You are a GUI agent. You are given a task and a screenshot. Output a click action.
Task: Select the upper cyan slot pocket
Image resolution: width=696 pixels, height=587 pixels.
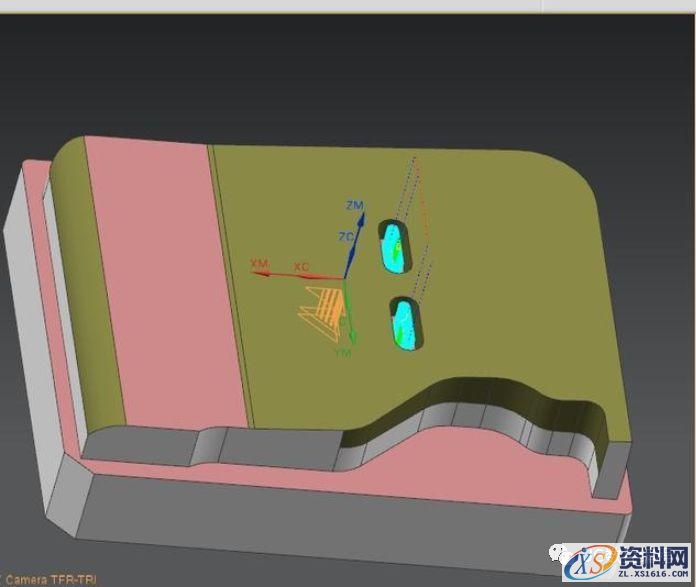click(x=394, y=247)
